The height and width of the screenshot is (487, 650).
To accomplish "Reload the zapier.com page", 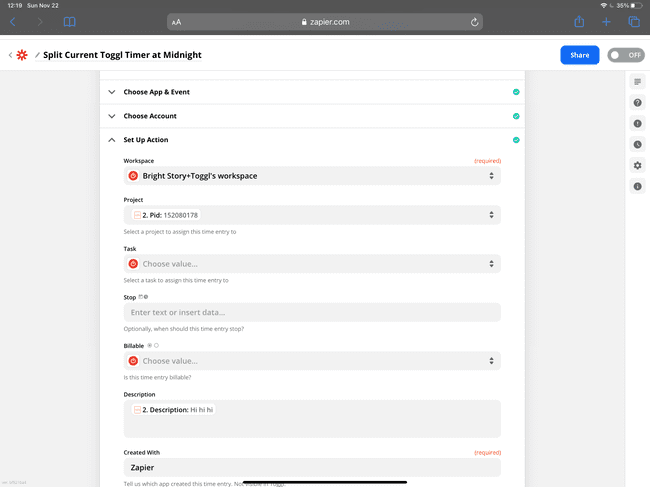I will tap(474, 22).
